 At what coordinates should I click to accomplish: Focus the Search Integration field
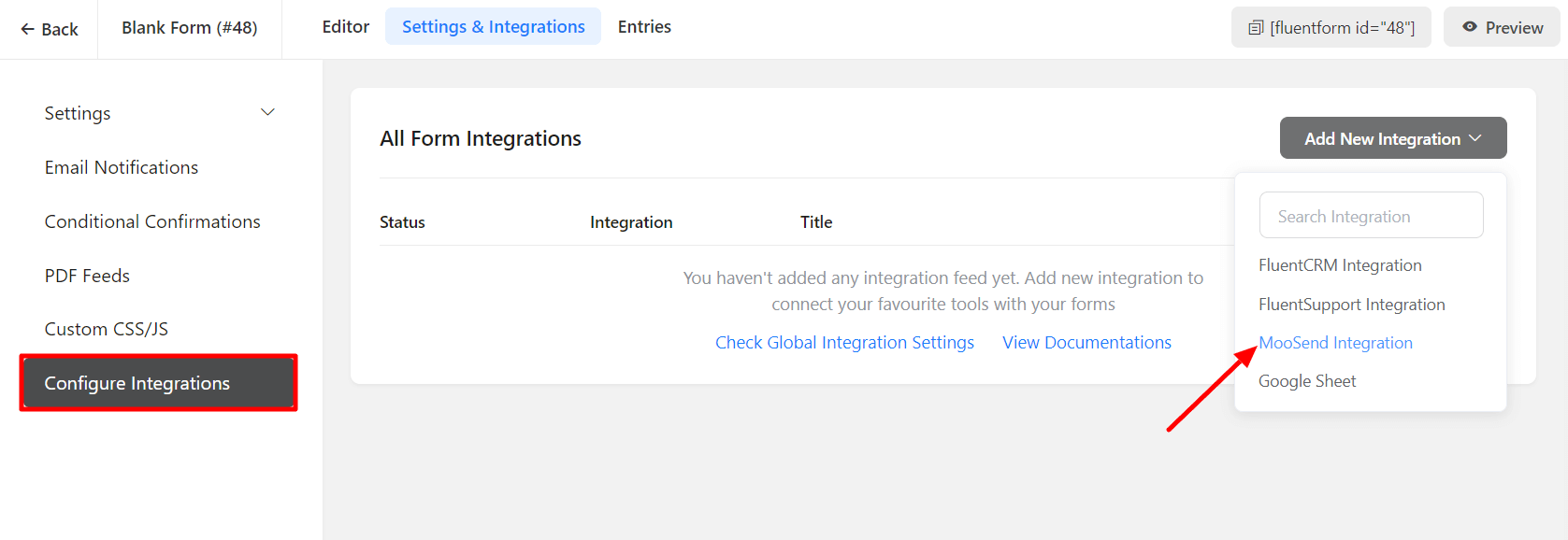pos(1370,216)
